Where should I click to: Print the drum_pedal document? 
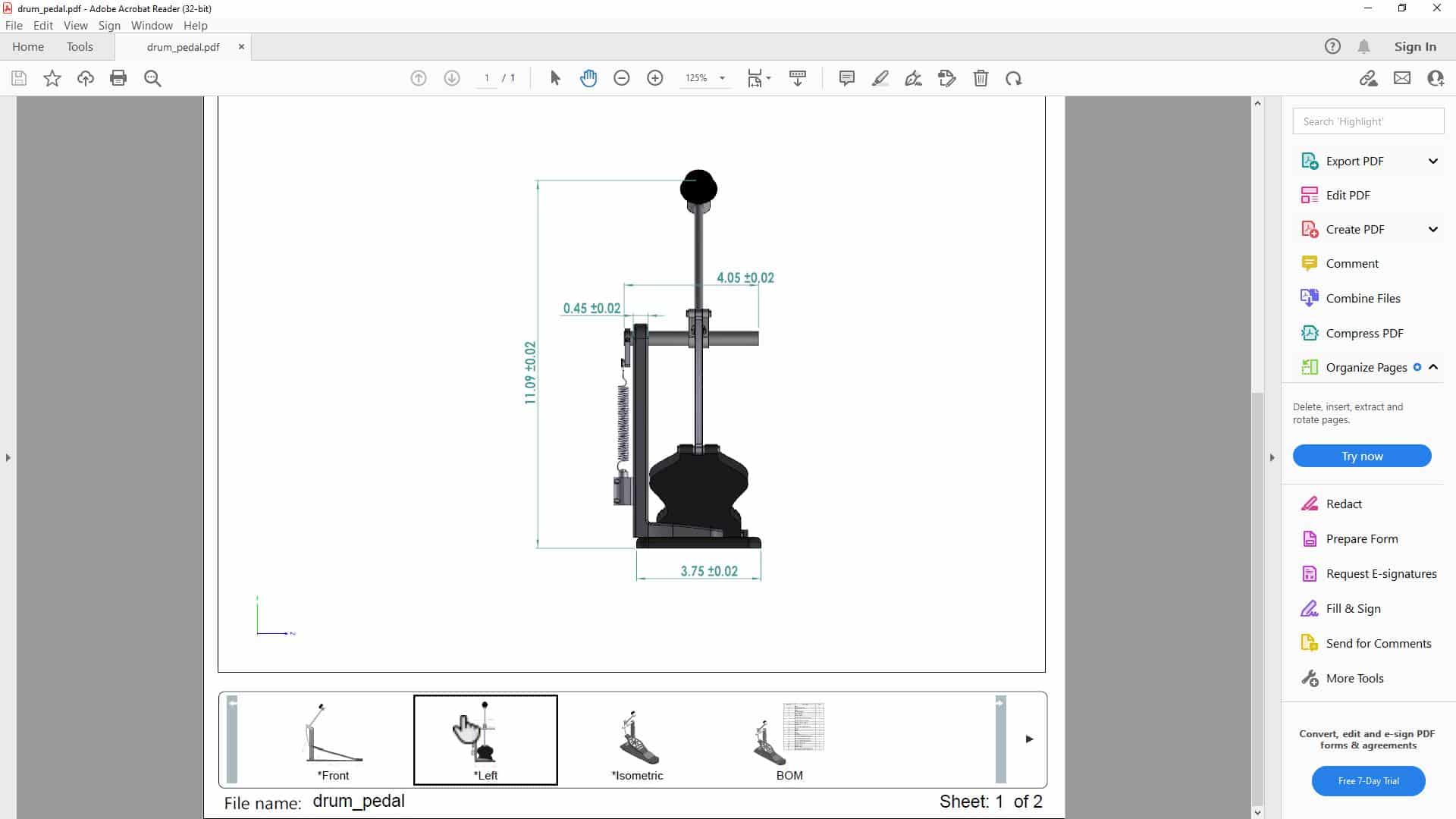tap(118, 78)
